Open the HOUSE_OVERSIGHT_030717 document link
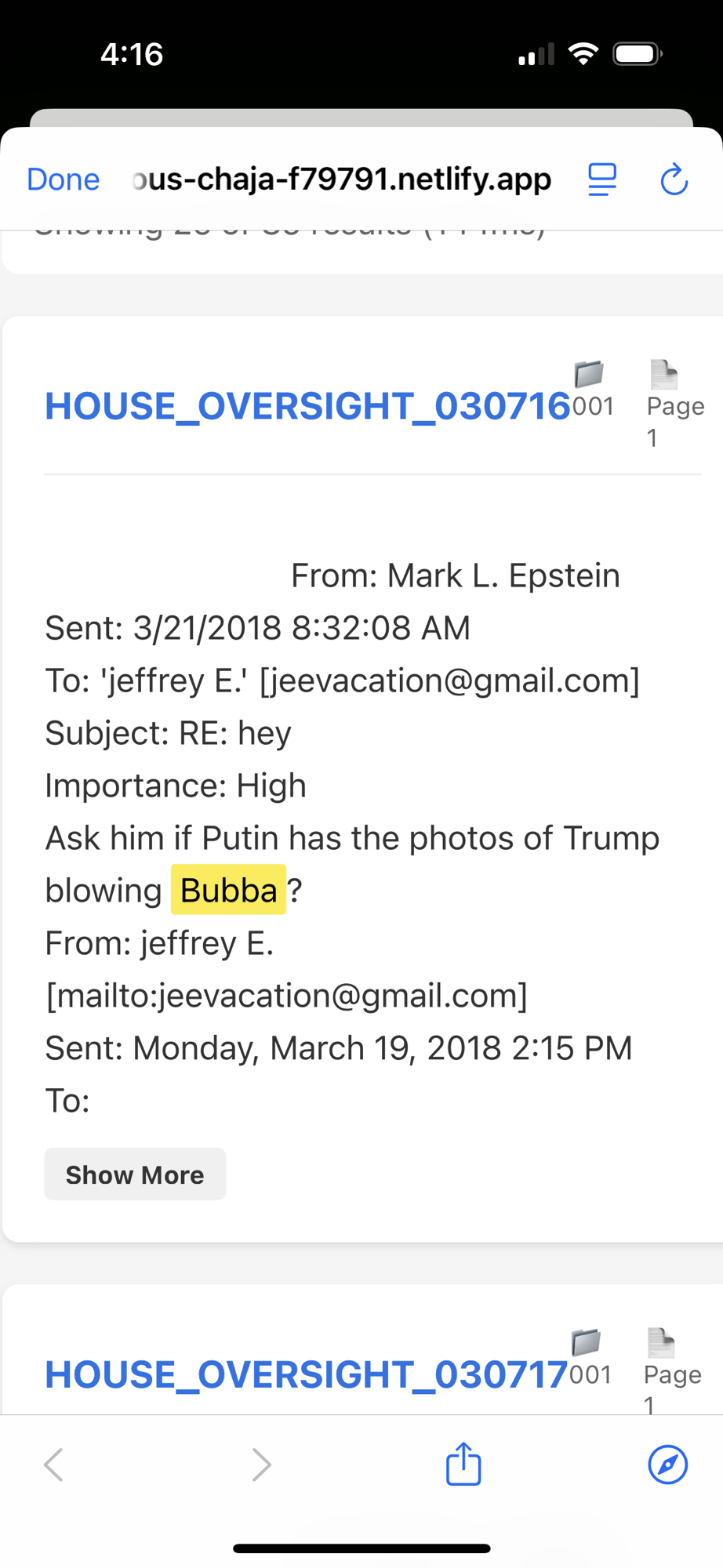This screenshot has width=723, height=1568. 306,1374
